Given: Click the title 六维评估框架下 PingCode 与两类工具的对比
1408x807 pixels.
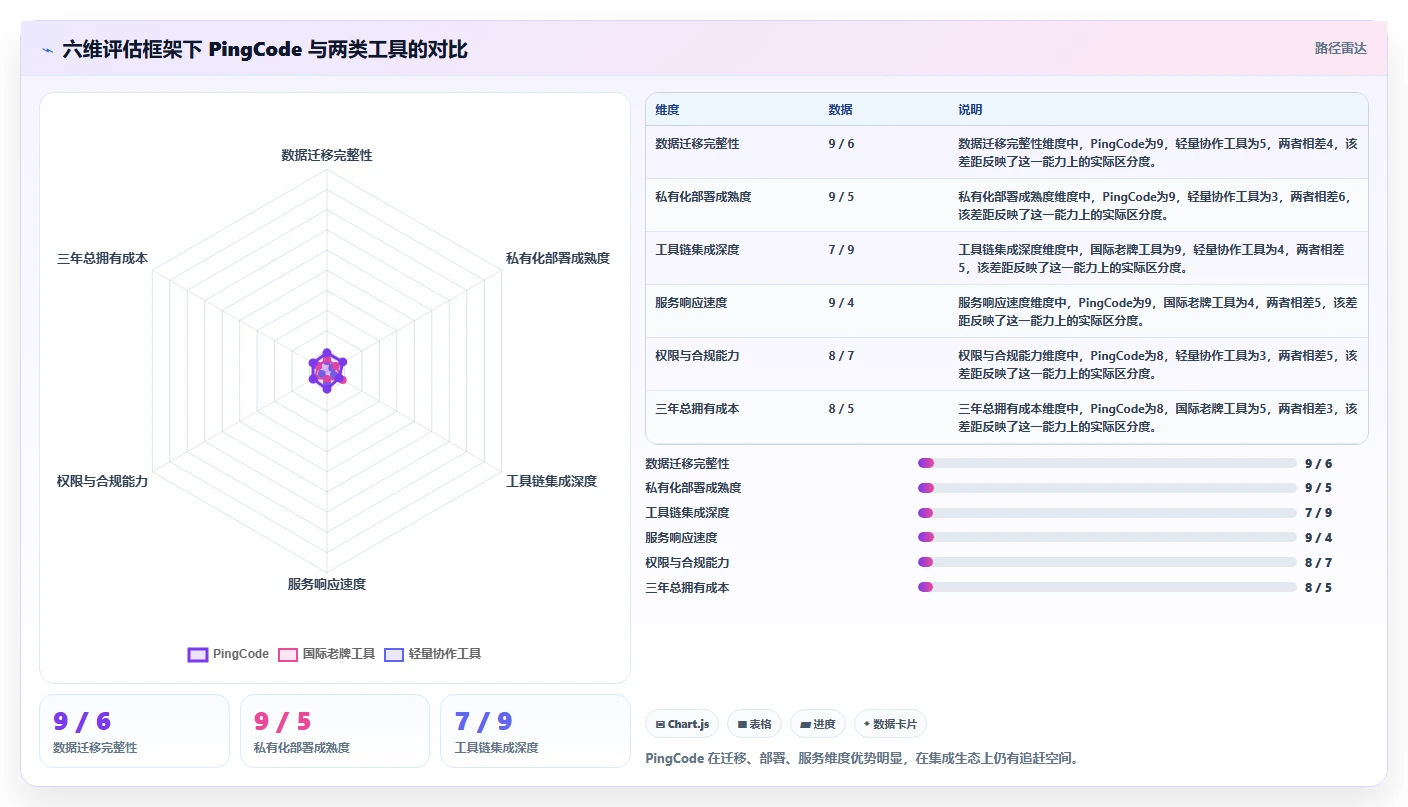Looking at the screenshot, I should pyautogui.click(x=265, y=49).
